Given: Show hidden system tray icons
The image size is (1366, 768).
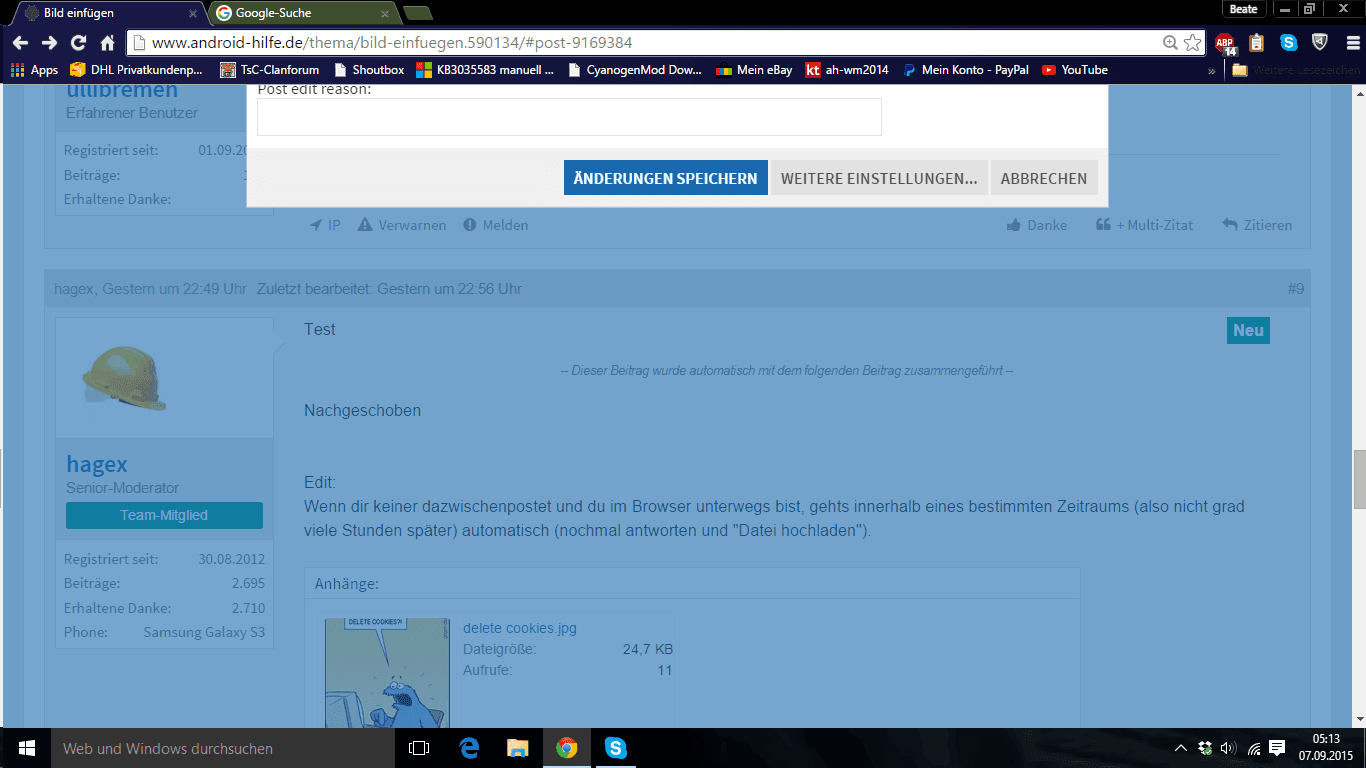Looking at the screenshot, I should point(1181,748).
